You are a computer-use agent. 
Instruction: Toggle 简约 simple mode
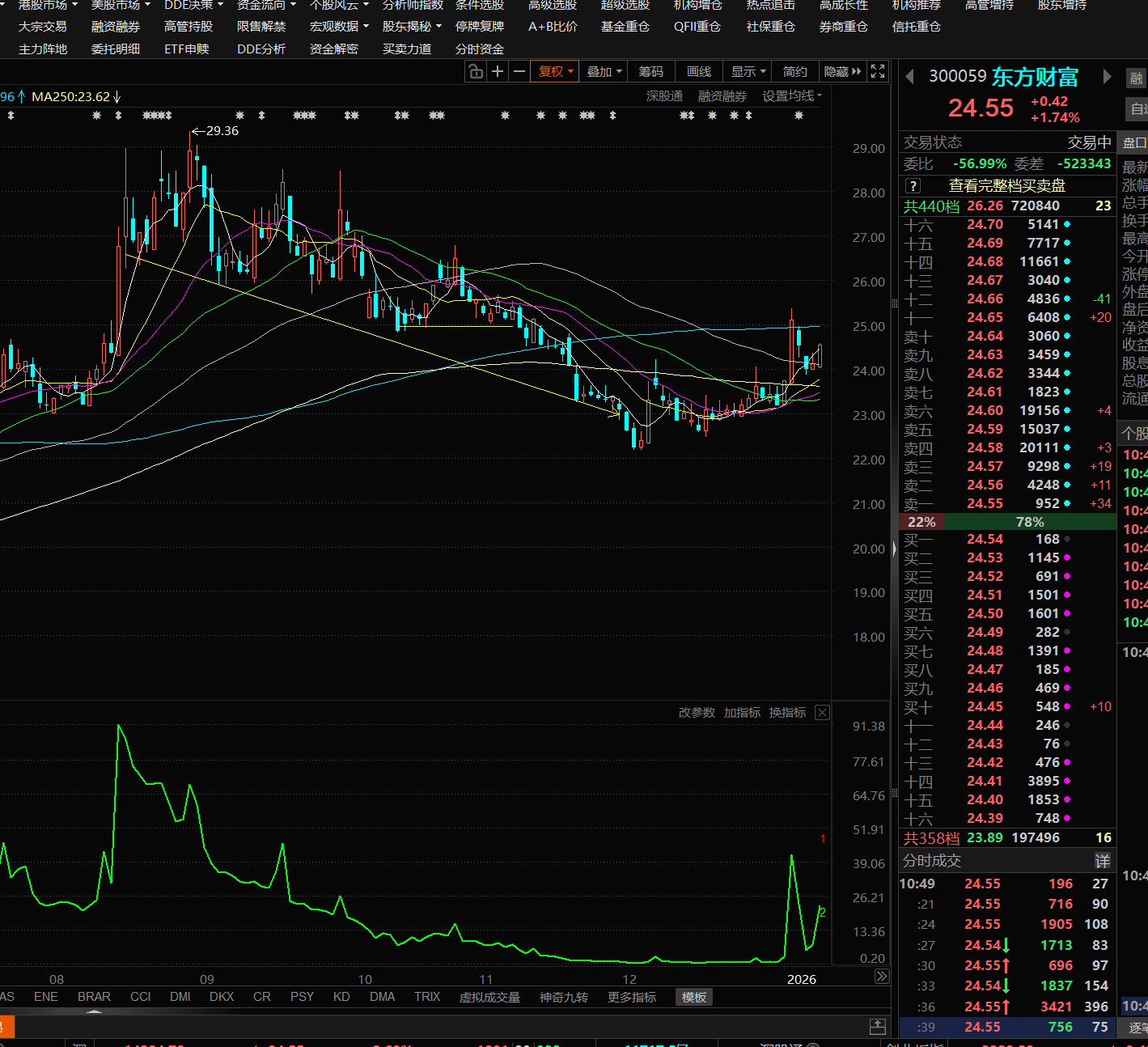pyautogui.click(x=794, y=72)
